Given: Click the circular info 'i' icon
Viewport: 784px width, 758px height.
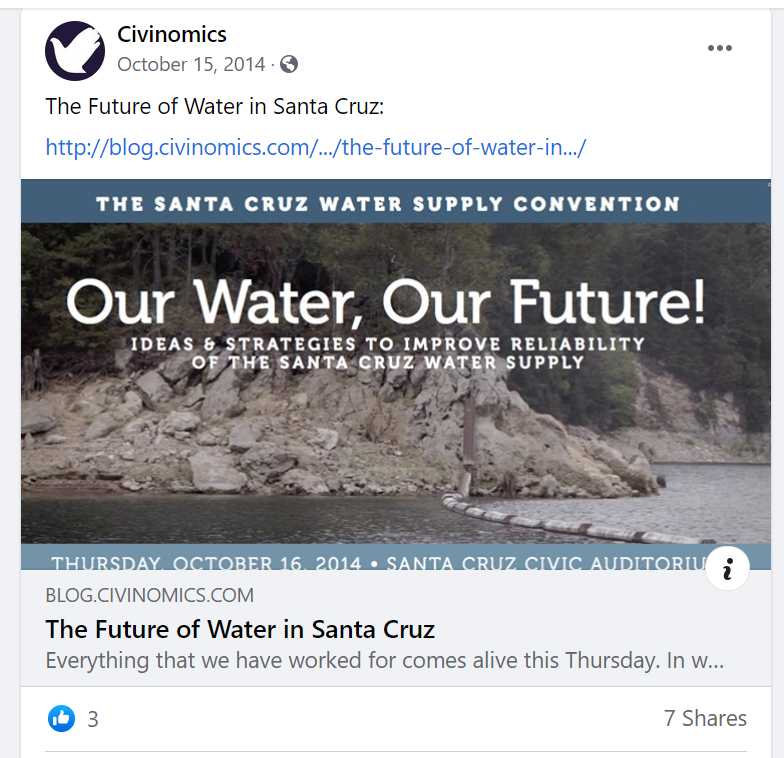Looking at the screenshot, I should point(727,570).
